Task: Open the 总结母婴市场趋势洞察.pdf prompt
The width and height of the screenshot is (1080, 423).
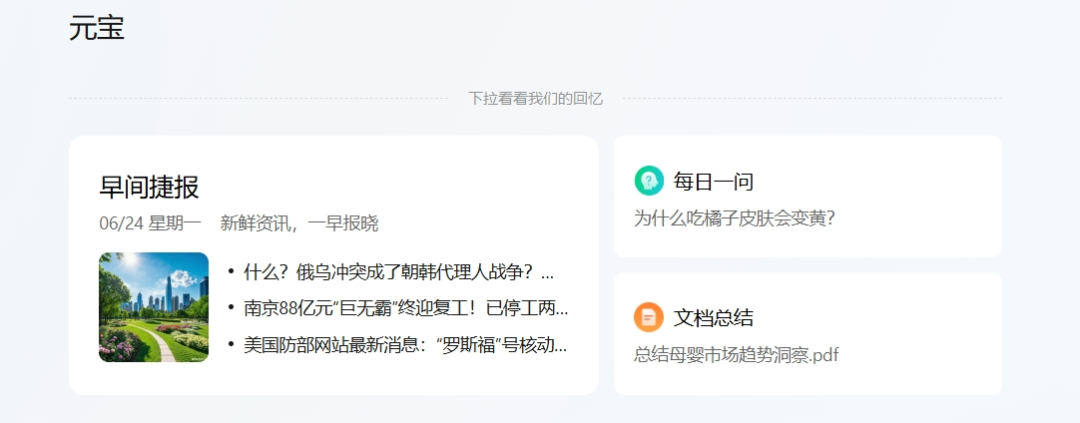Action: pos(736,354)
